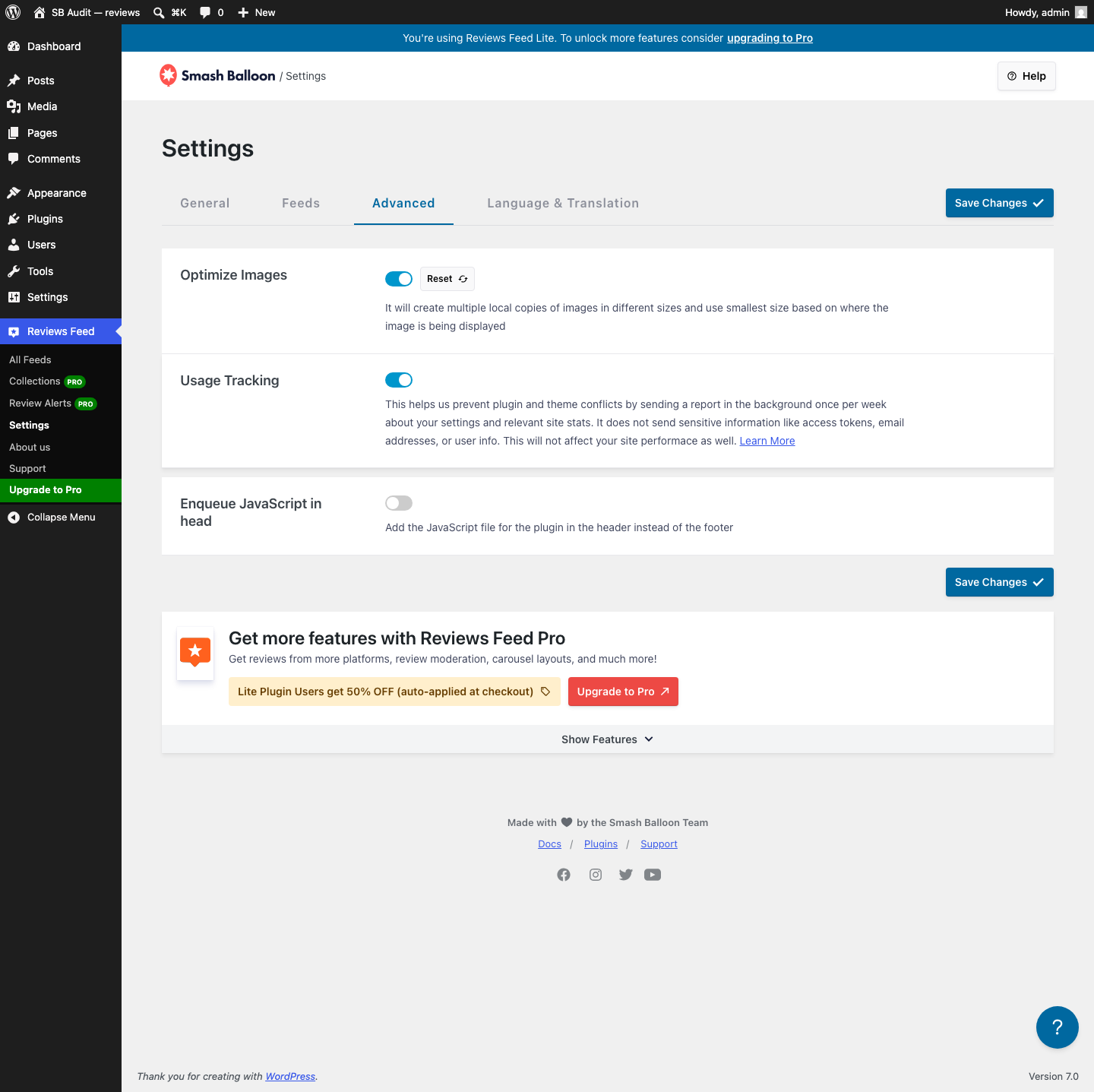Click the bottom Save Changes button
The height and width of the screenshot is (1092, 1094).
click(x=1000, y=582)
